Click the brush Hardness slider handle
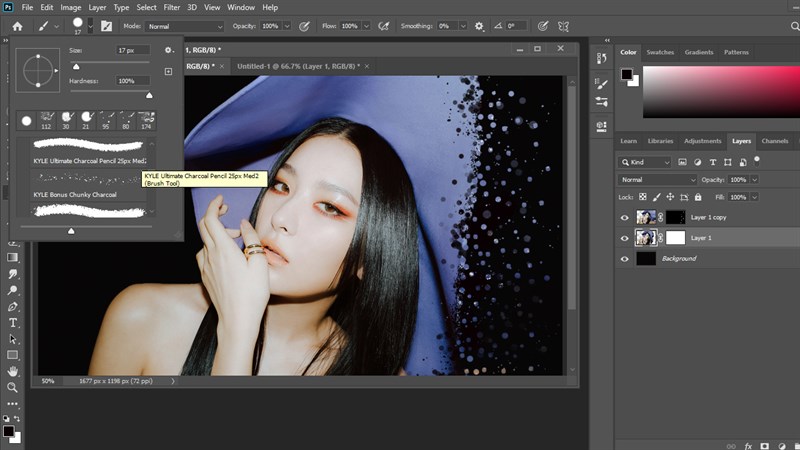This screenshot has width=800, height=450. click(150, 95)
